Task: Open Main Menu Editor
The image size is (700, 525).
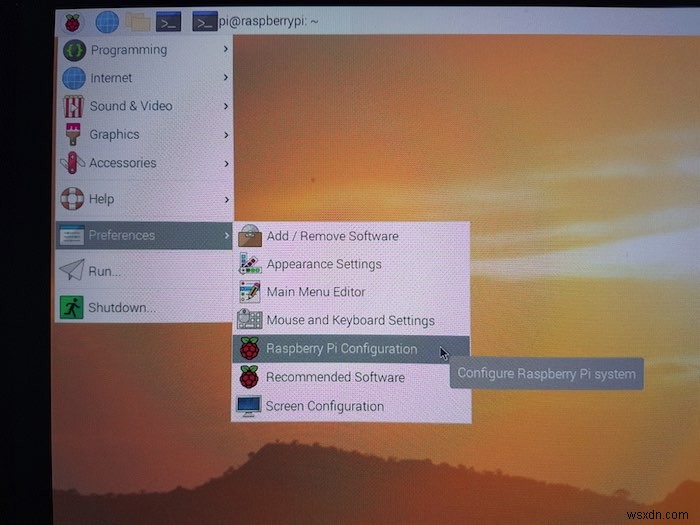Action: [x=351, y=292]
